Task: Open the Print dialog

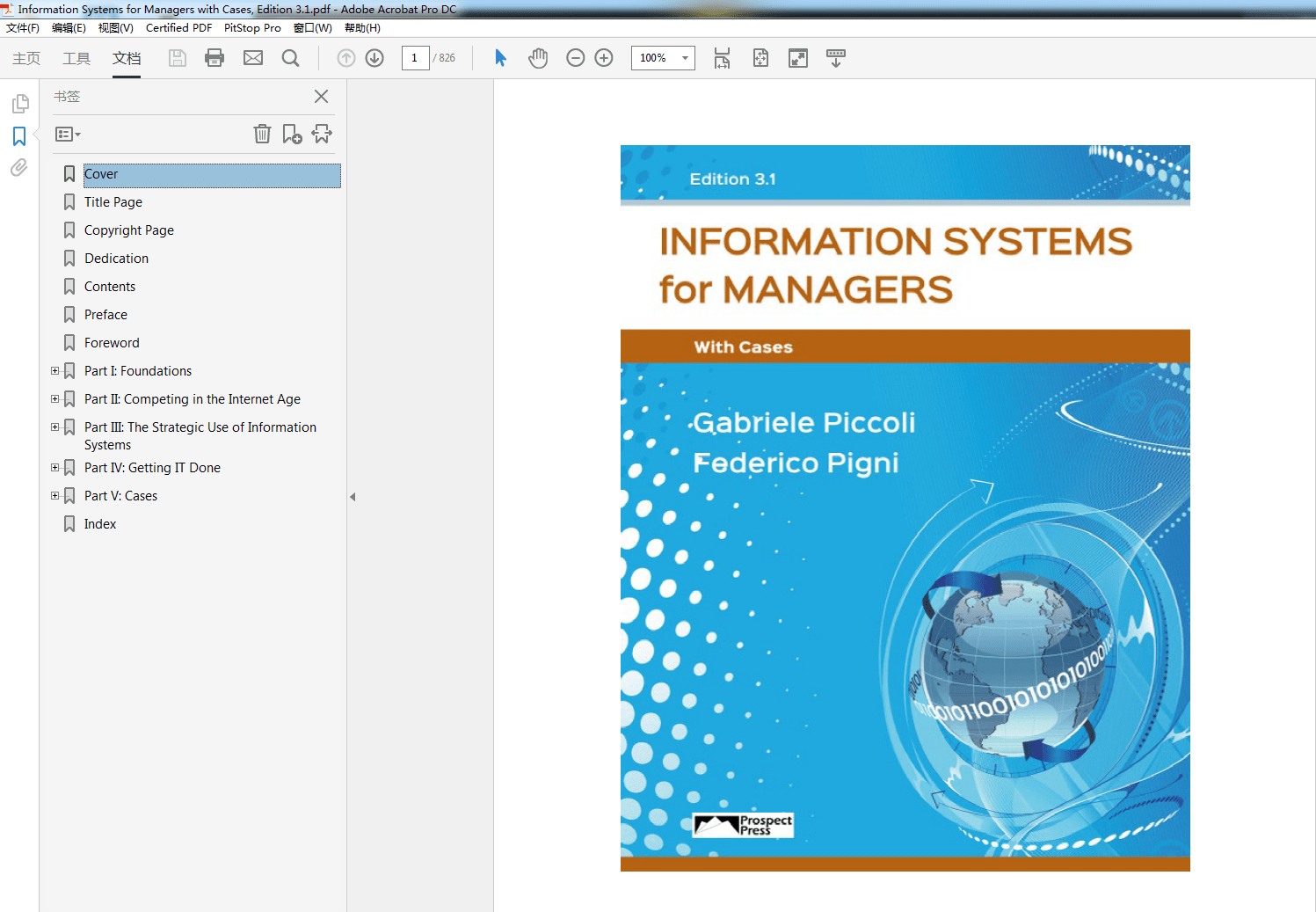Action: click(x=214, y=58)
